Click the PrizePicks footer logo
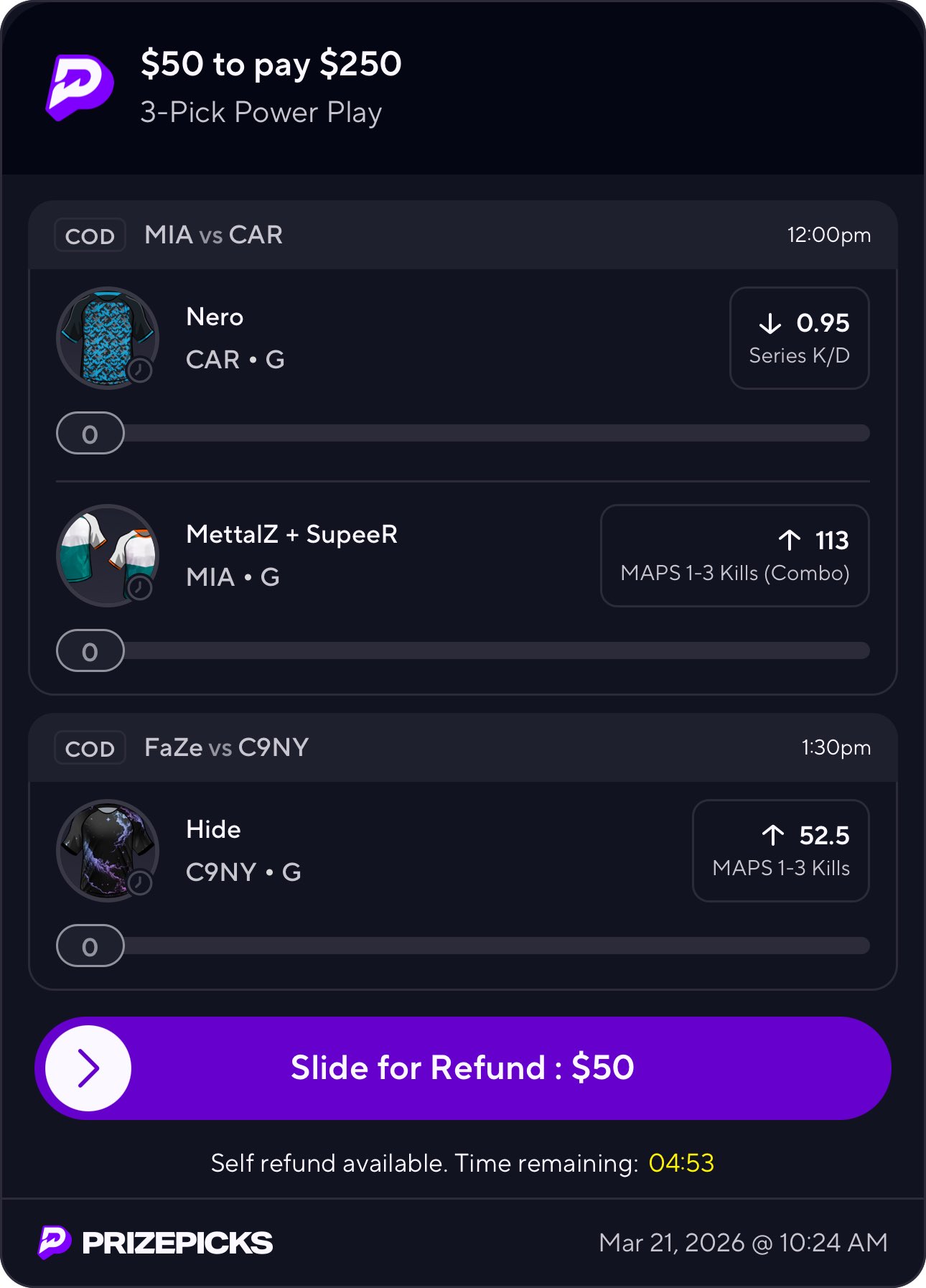Viewport: 926px width, 1288px height. click(156, 1243)
